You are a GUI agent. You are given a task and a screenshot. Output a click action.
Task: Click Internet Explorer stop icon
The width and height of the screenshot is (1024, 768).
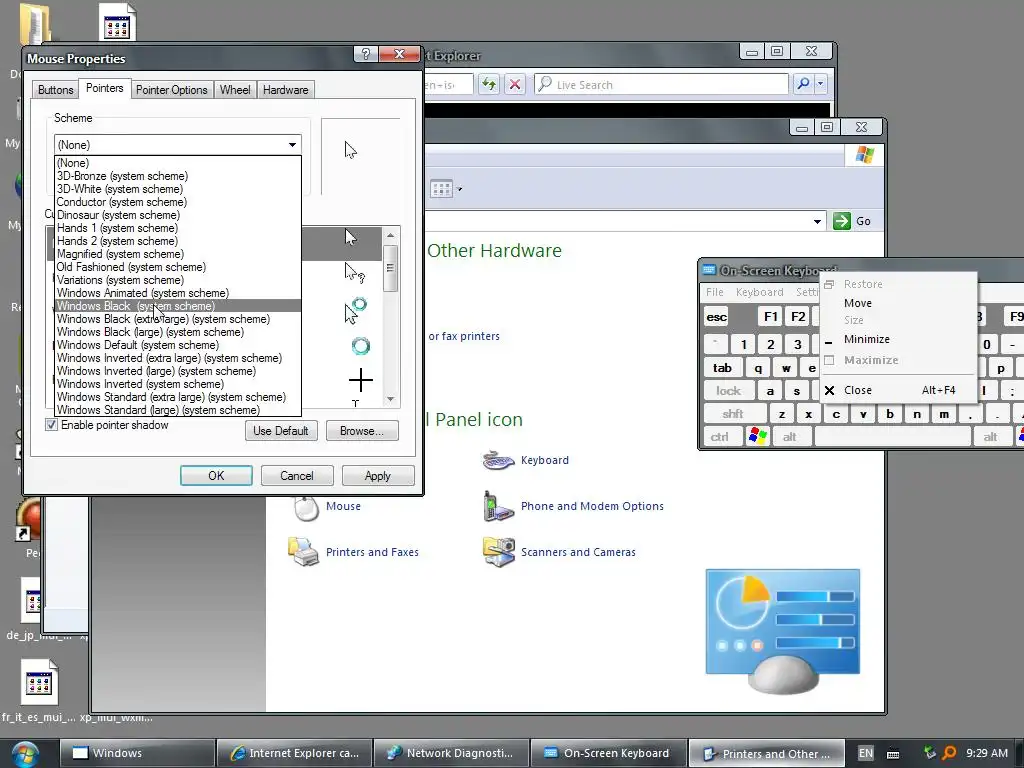515,84
